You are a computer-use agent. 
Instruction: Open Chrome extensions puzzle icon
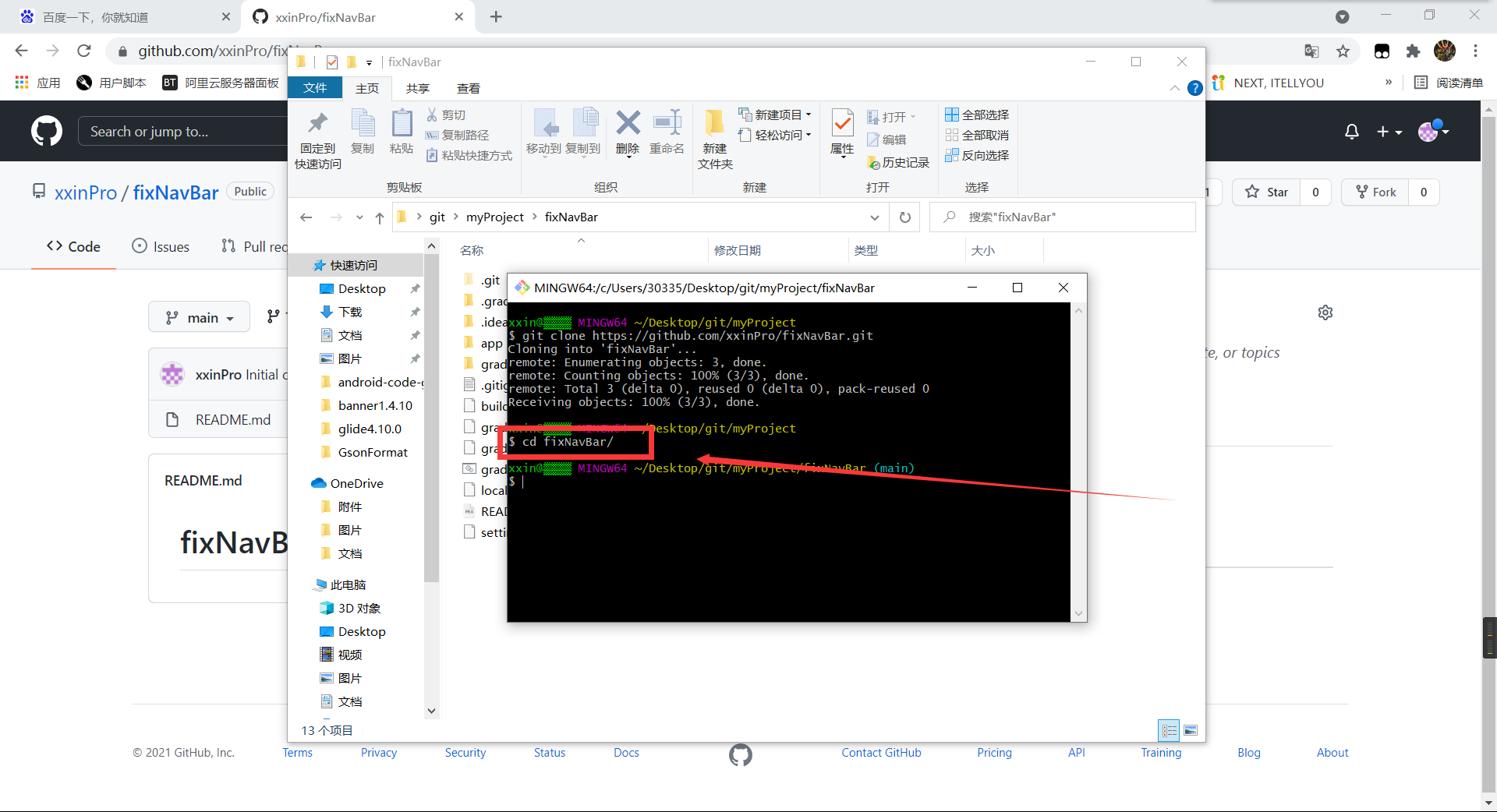tap(1413, 51)
